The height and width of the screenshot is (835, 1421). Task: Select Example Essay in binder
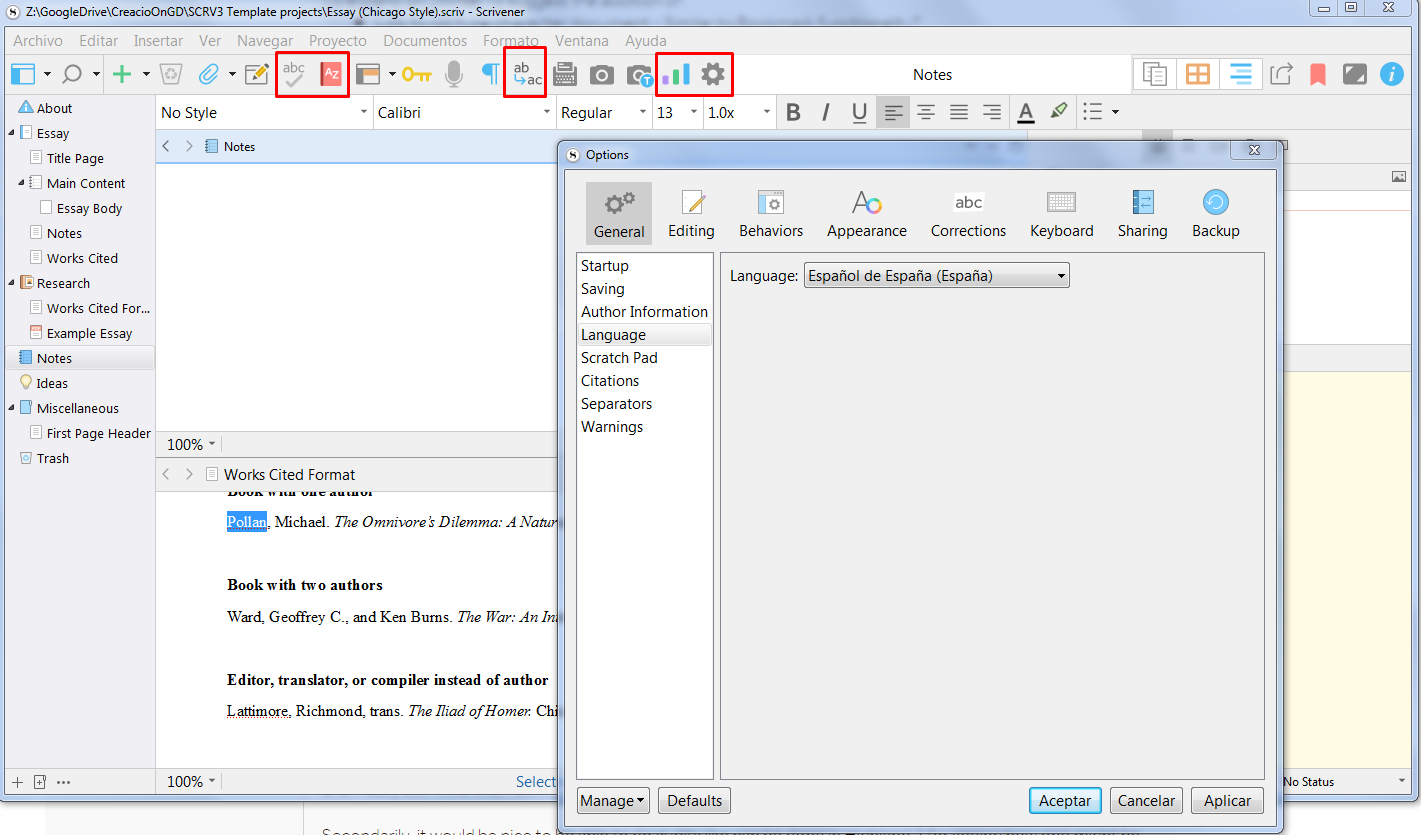click(x=89, y=333)
